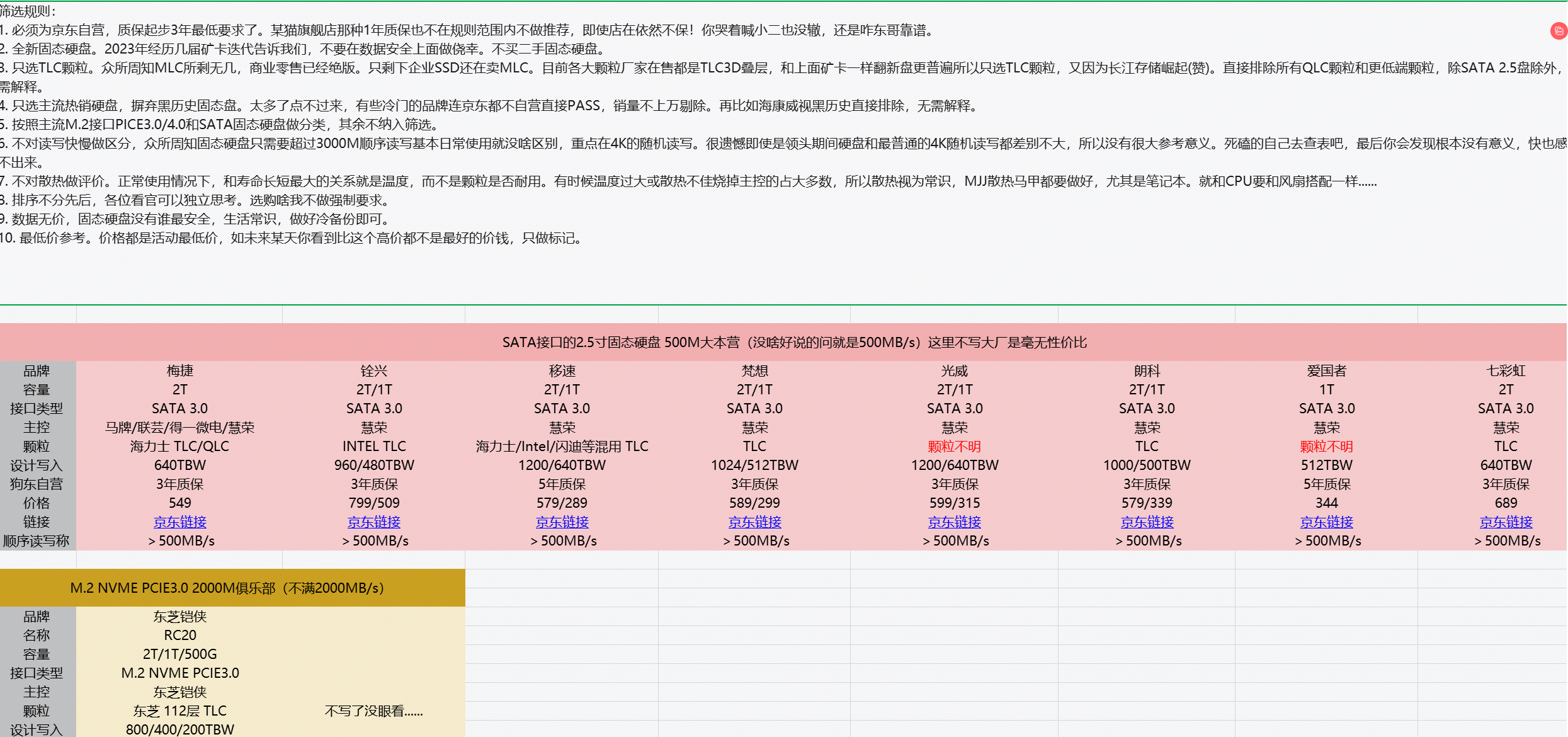The width and height of the screenshot is (1568, 737).
Task: Click the 品牌 row label in SATA table
Action: coord(37,371)
